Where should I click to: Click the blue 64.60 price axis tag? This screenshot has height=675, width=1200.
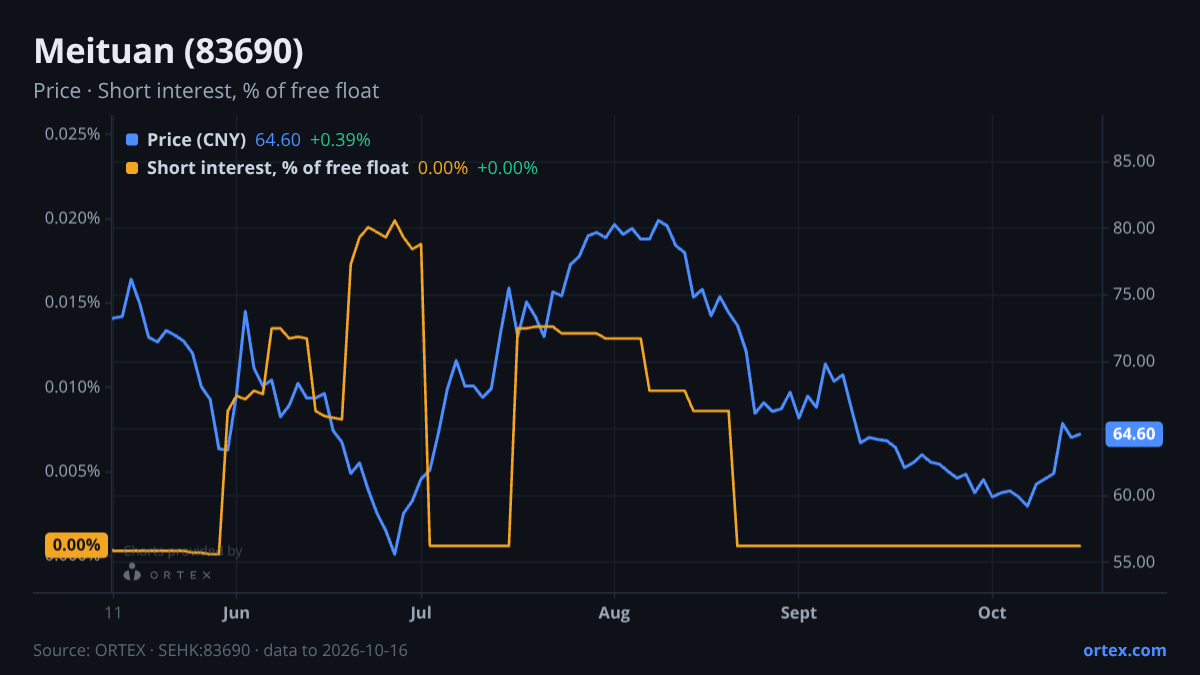[x=1134, y=434]
